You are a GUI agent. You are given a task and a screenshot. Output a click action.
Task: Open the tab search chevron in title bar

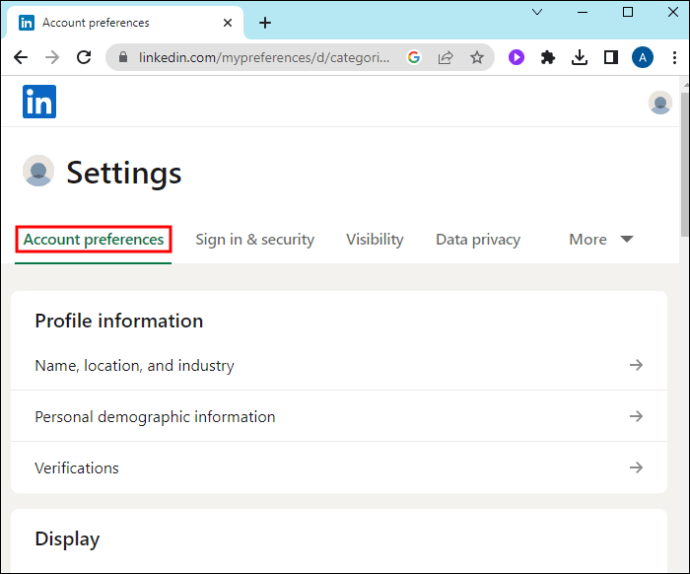tap(537, 12)
